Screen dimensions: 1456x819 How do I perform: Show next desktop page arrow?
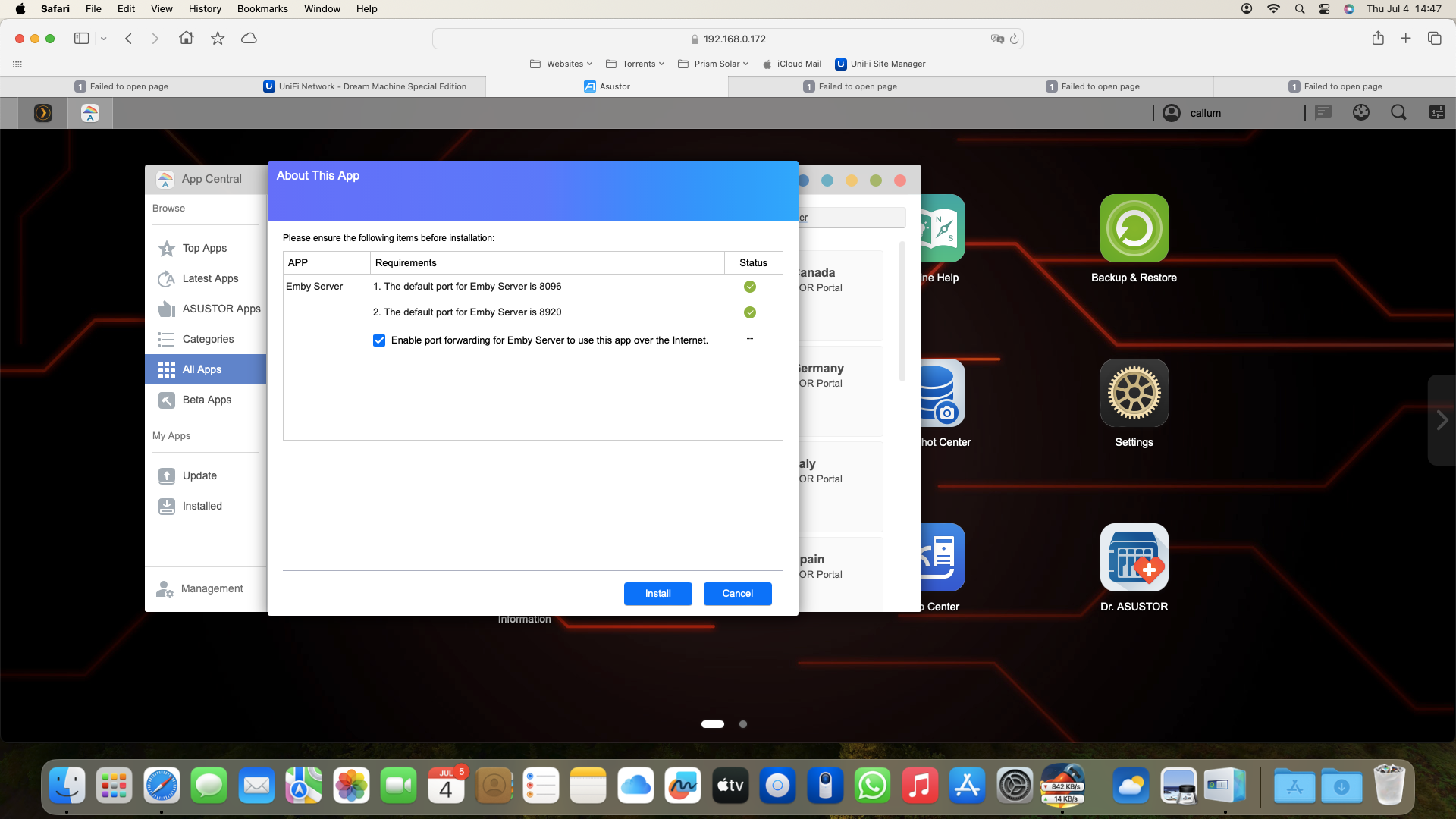coord(1442,420)
